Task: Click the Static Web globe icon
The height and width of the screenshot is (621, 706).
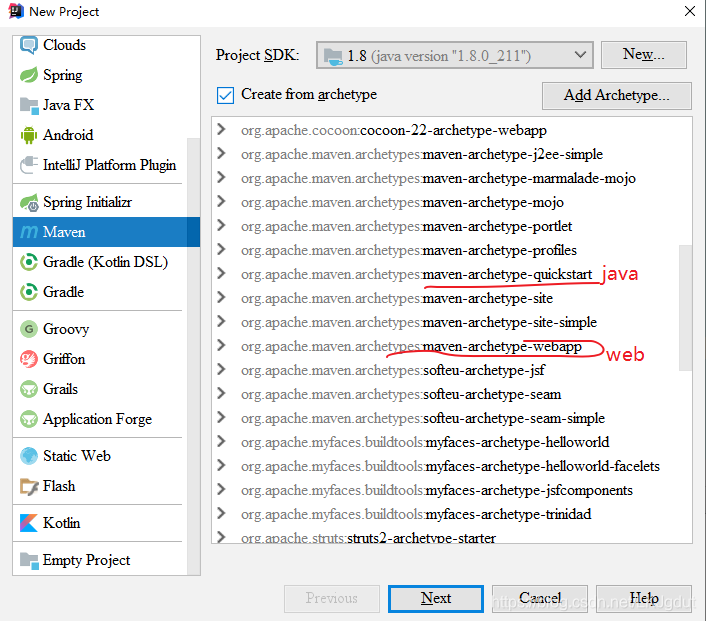Action: (x=29, y=456)
